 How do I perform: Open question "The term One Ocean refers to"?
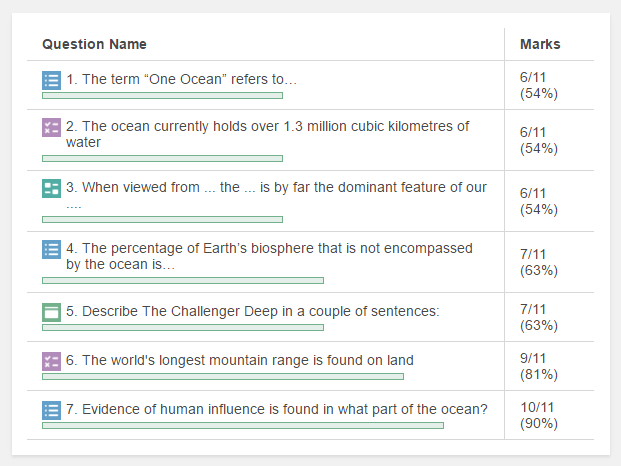(x=182, y=79)
